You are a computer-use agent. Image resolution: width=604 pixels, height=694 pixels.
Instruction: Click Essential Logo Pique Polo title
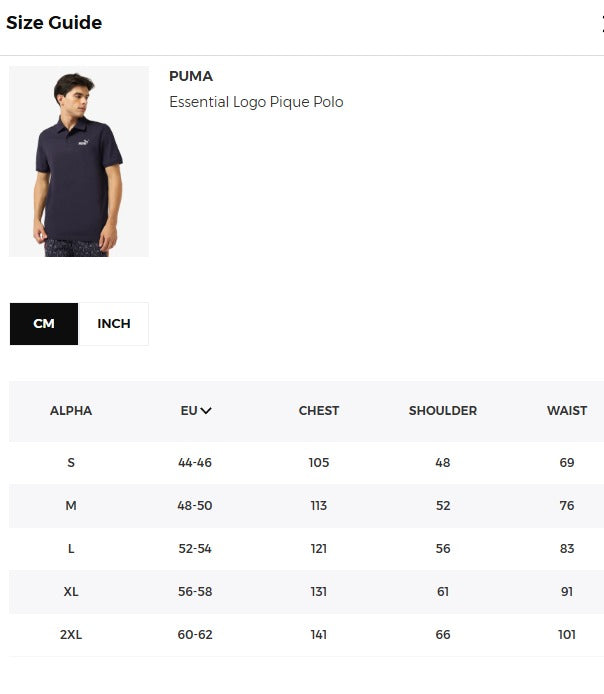click(256, 102)
